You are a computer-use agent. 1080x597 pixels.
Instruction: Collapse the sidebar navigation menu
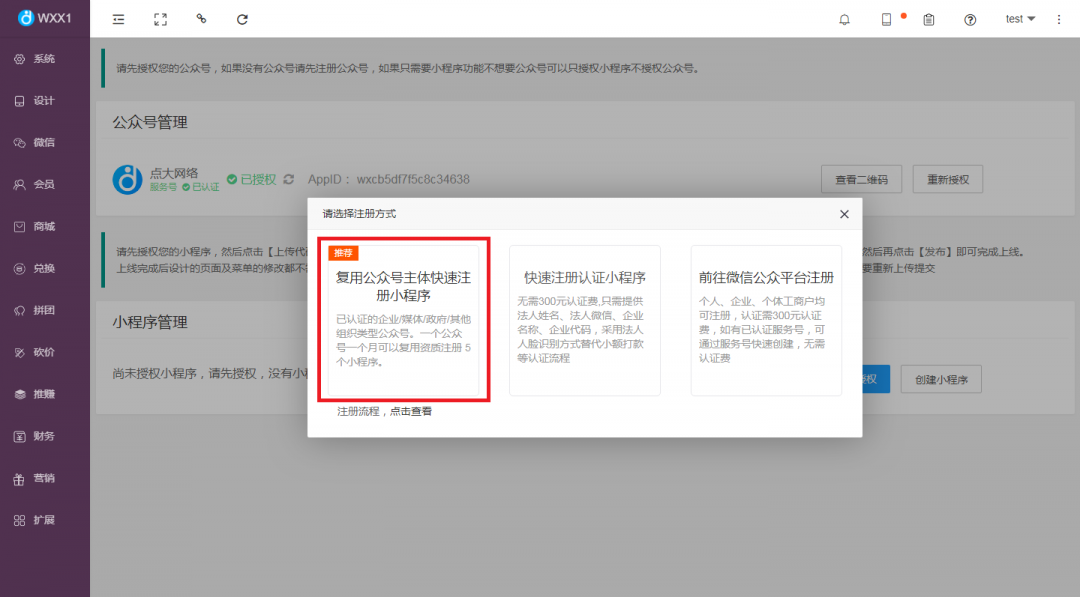pyautogui.click(x=118, y=18)
